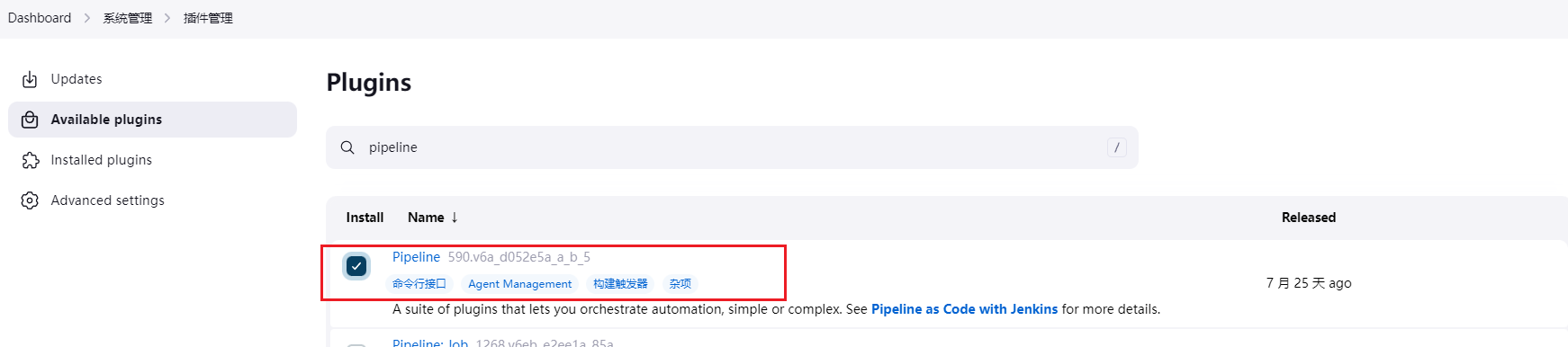Filter by 构建触发器 tag
The height and width of the screenshot is (347, 1568).
tap(620, 284)
